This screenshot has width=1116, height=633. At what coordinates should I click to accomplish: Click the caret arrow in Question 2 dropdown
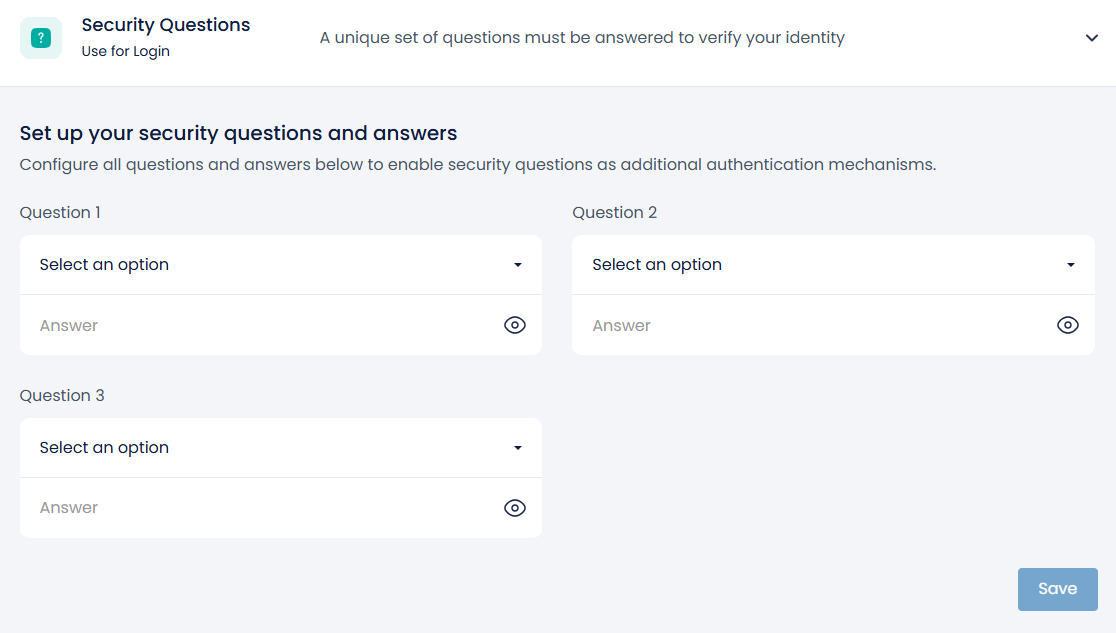tap(1071, 265)
